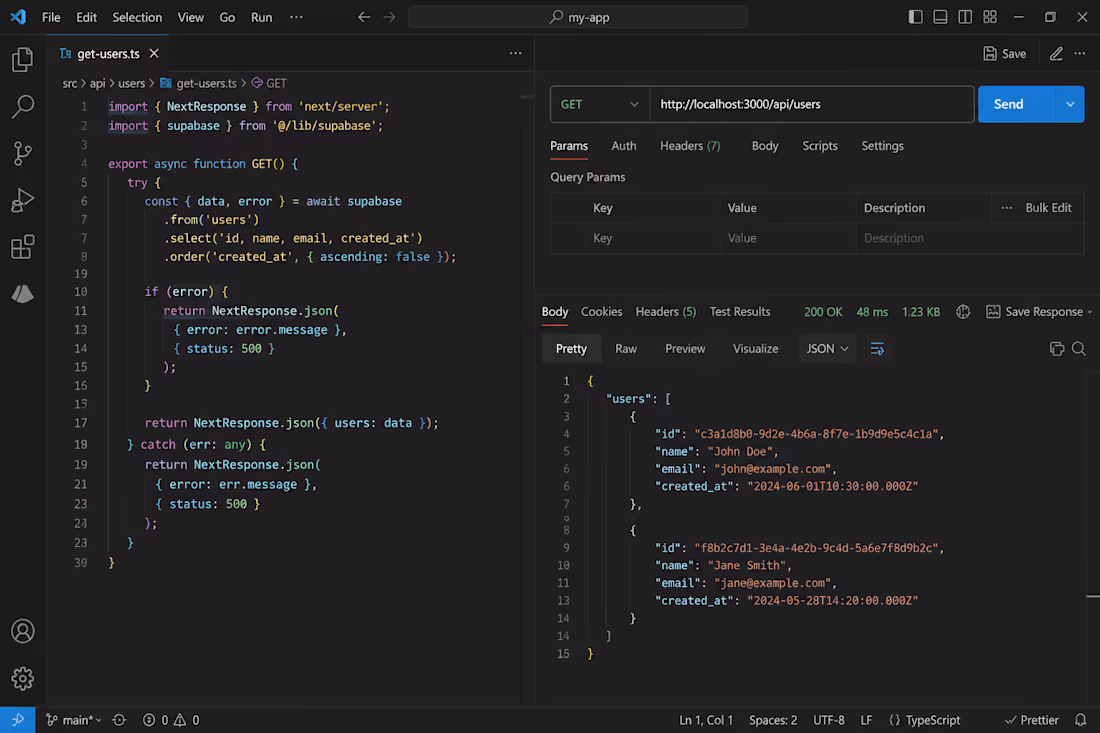Switch response view to Raw
This screenshot has height=733, width=1100.
click(x=626, y=349)
